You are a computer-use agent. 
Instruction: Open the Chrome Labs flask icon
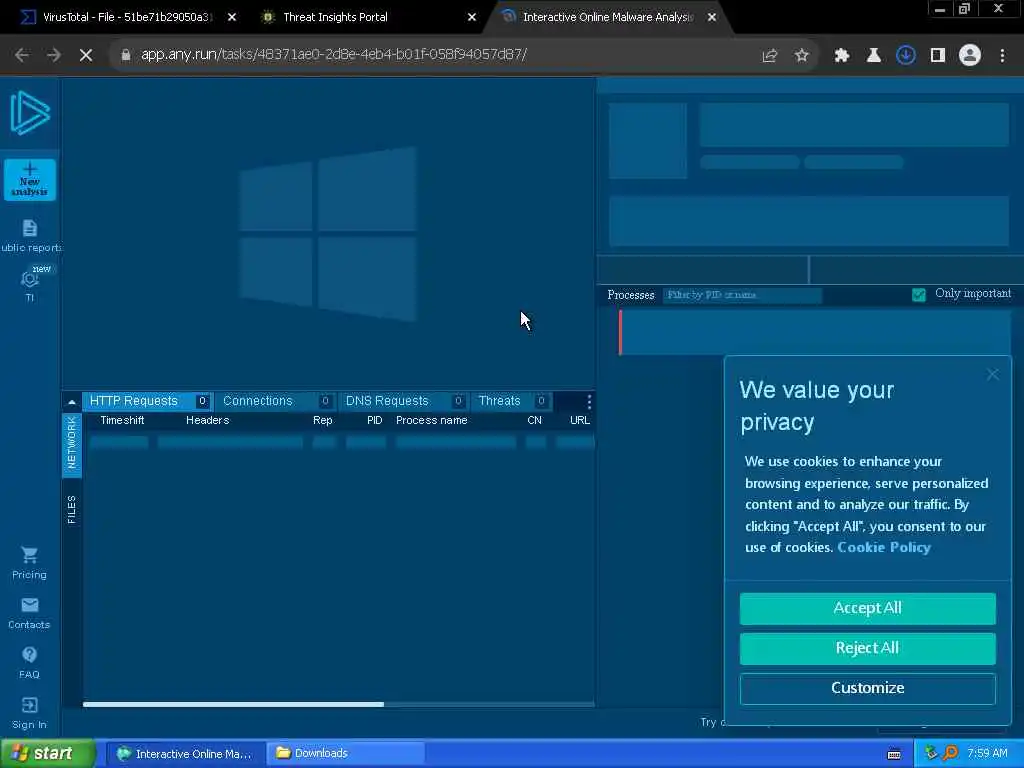(x=873, y=56)
